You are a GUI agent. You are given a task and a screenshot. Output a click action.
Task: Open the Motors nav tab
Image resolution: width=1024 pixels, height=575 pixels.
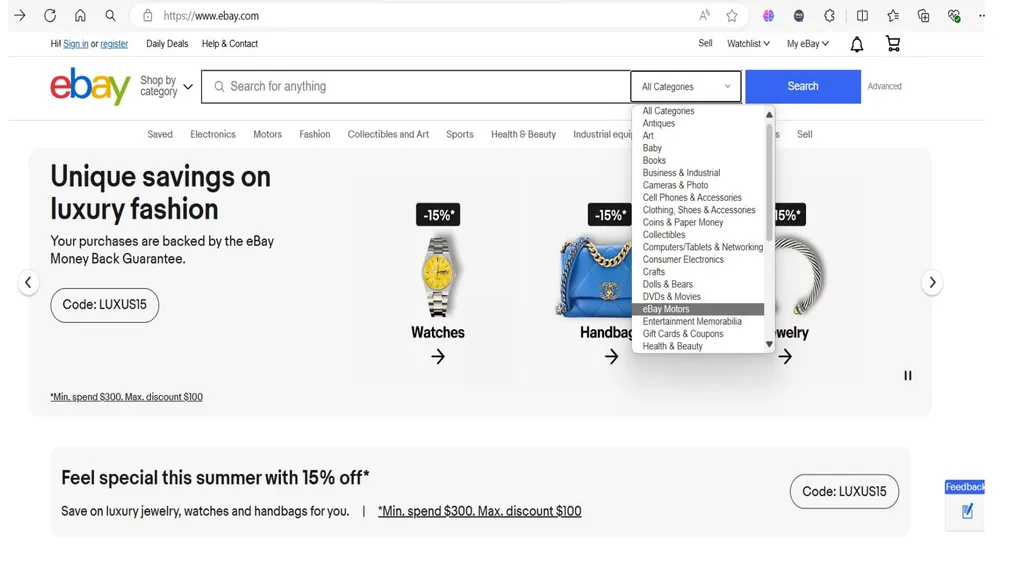point(268,135)
